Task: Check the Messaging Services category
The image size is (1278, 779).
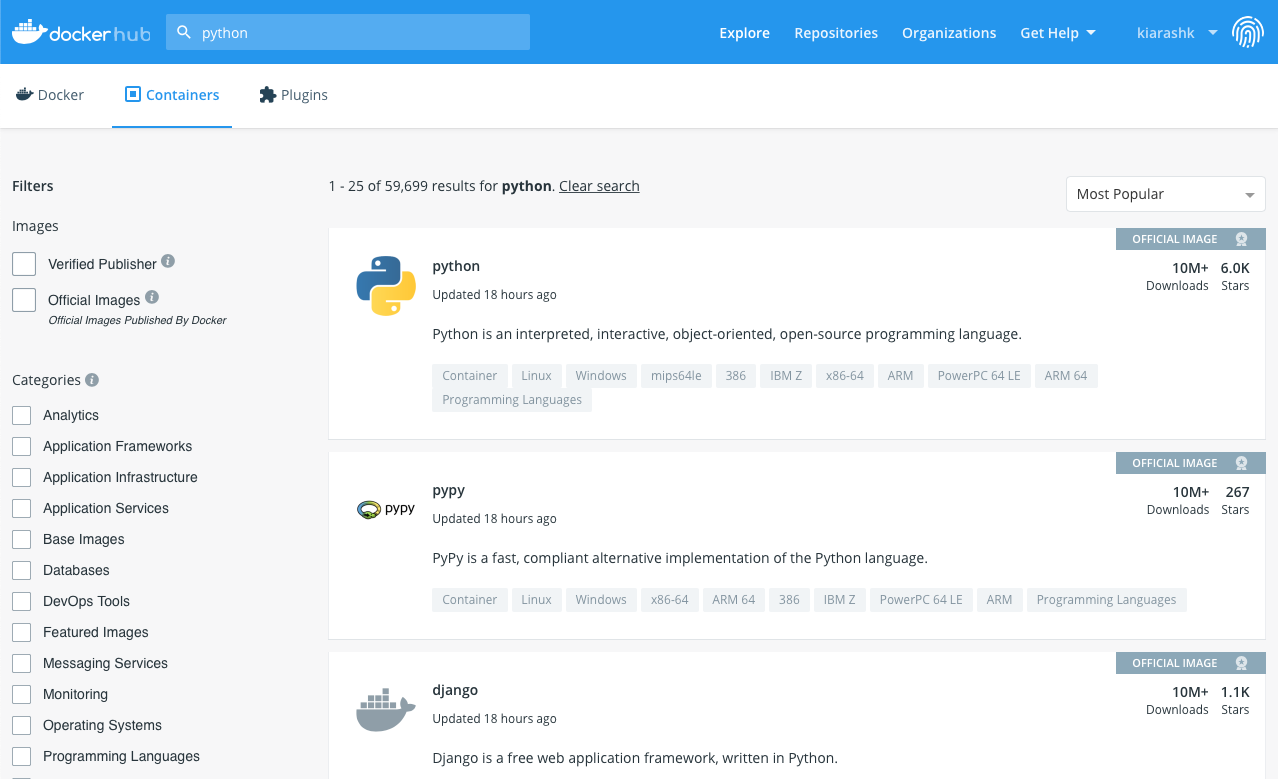Action: point(22,663)
